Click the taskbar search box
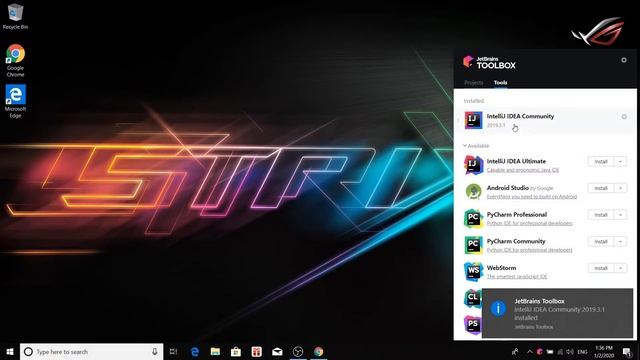The width and height of the screenshot is (640, 360). [91, 351]
